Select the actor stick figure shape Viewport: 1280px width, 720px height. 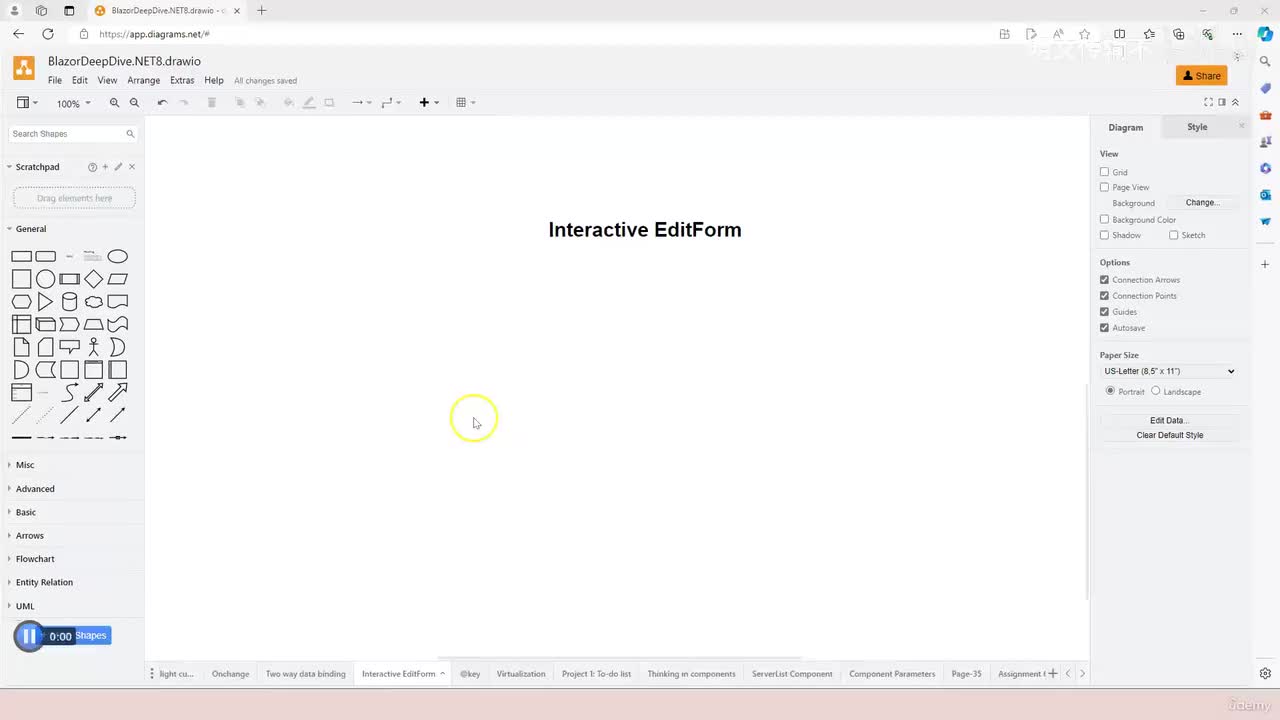click(x=93, y=347)
